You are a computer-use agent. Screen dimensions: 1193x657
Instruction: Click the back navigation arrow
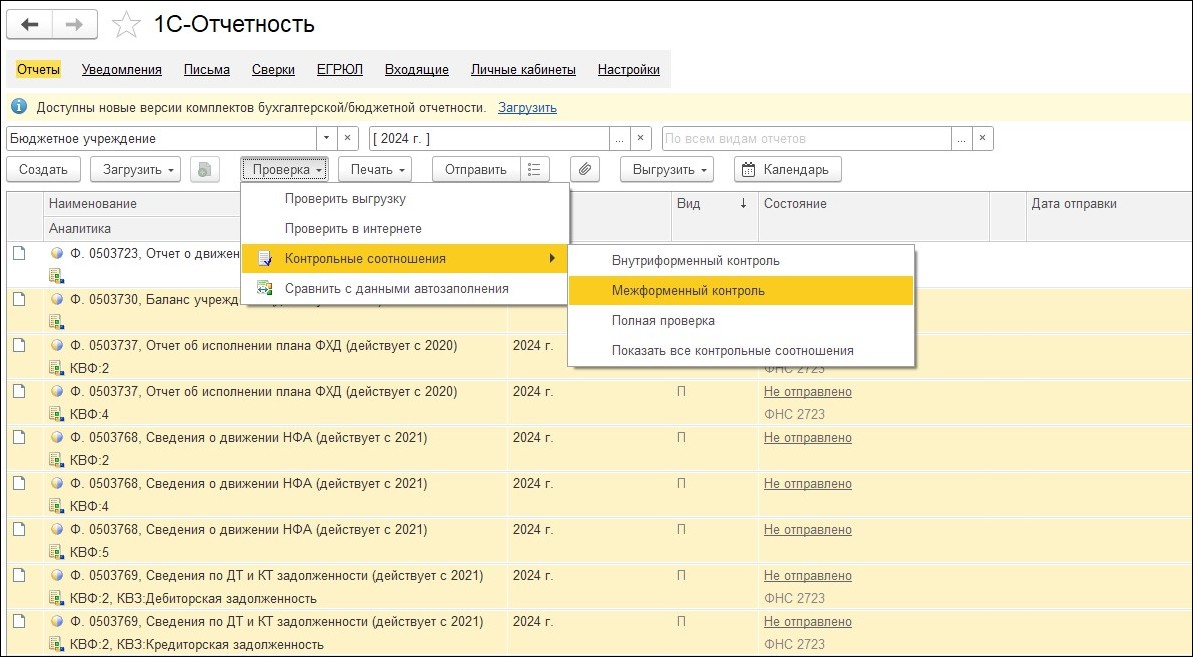click(x=30, y=24)
